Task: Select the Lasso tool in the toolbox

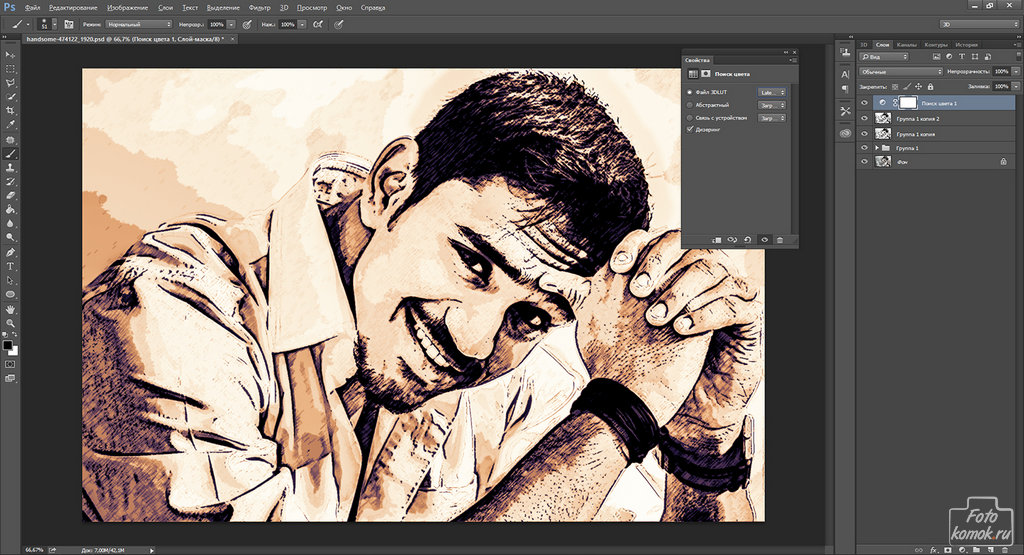Action: [x=10, y=83]
